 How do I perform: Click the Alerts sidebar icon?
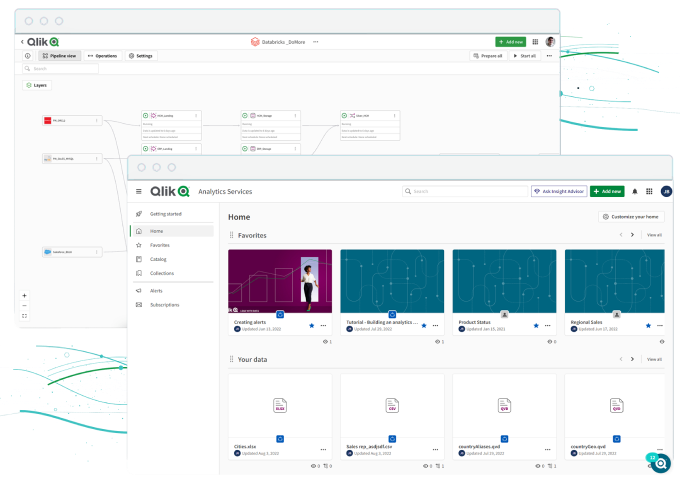coord(139,290)
